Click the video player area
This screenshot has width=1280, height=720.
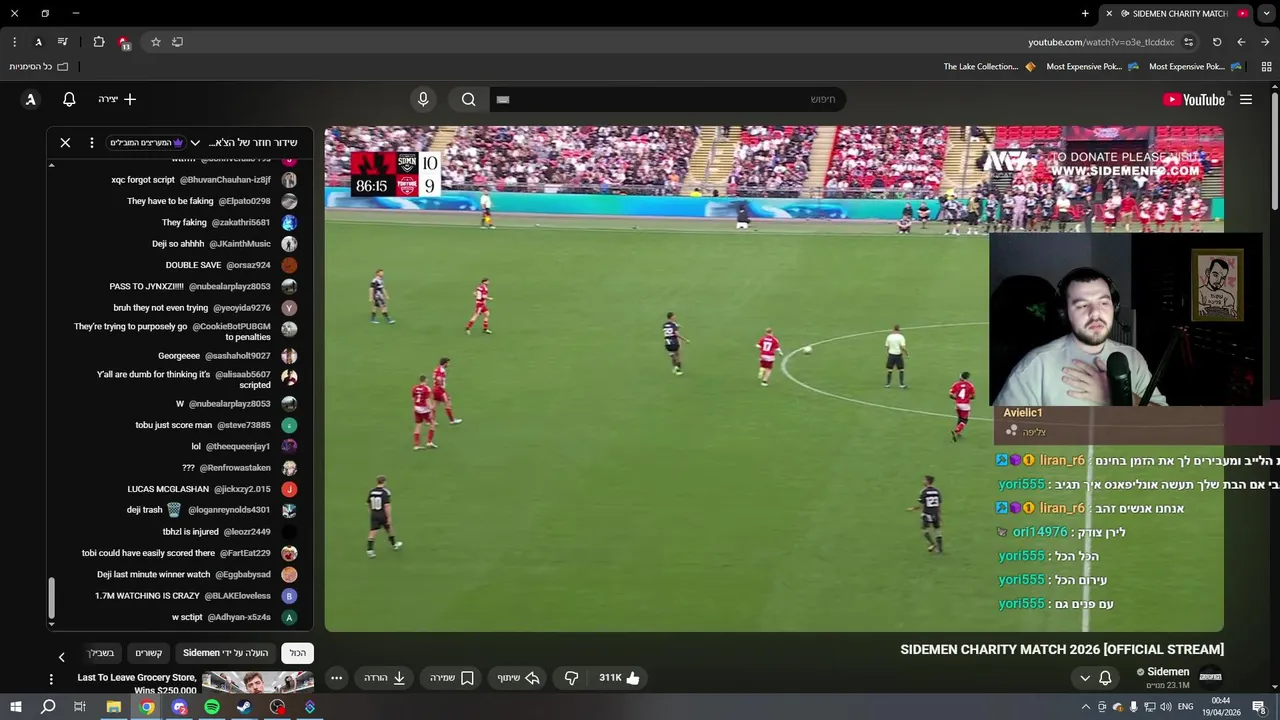(774, 379)
